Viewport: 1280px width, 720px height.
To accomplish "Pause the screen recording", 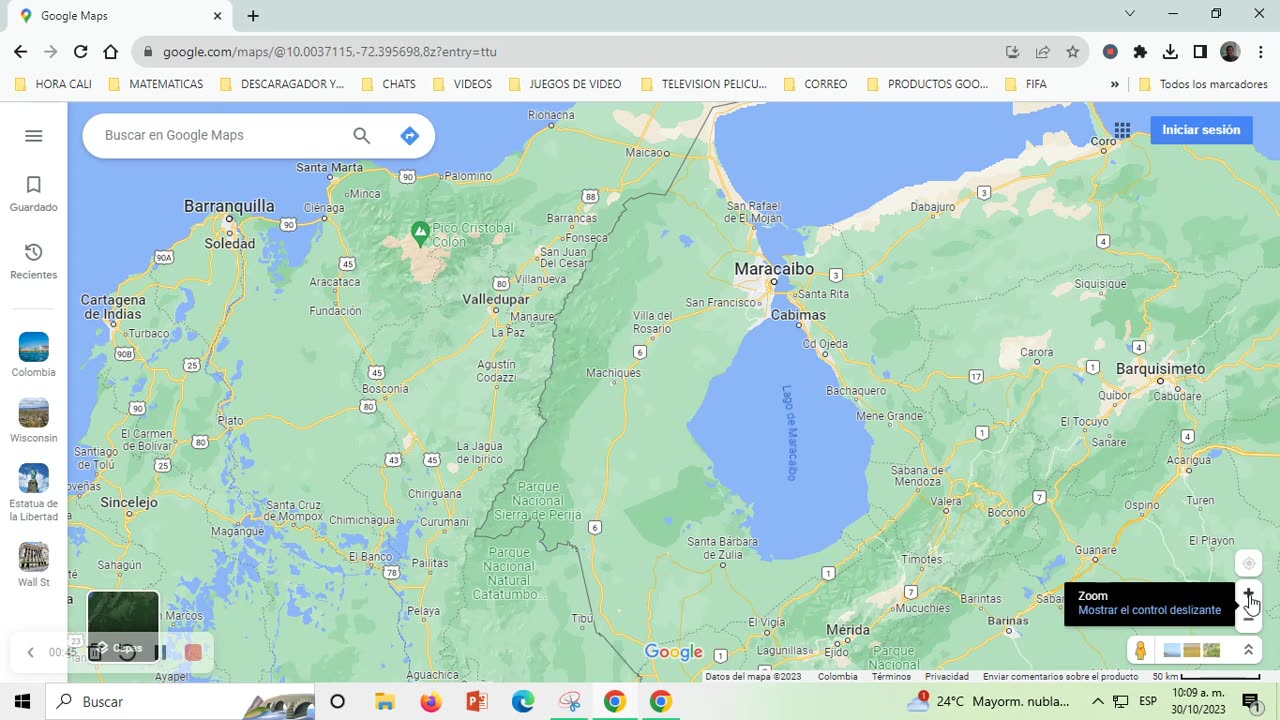I will pos(162,652).
